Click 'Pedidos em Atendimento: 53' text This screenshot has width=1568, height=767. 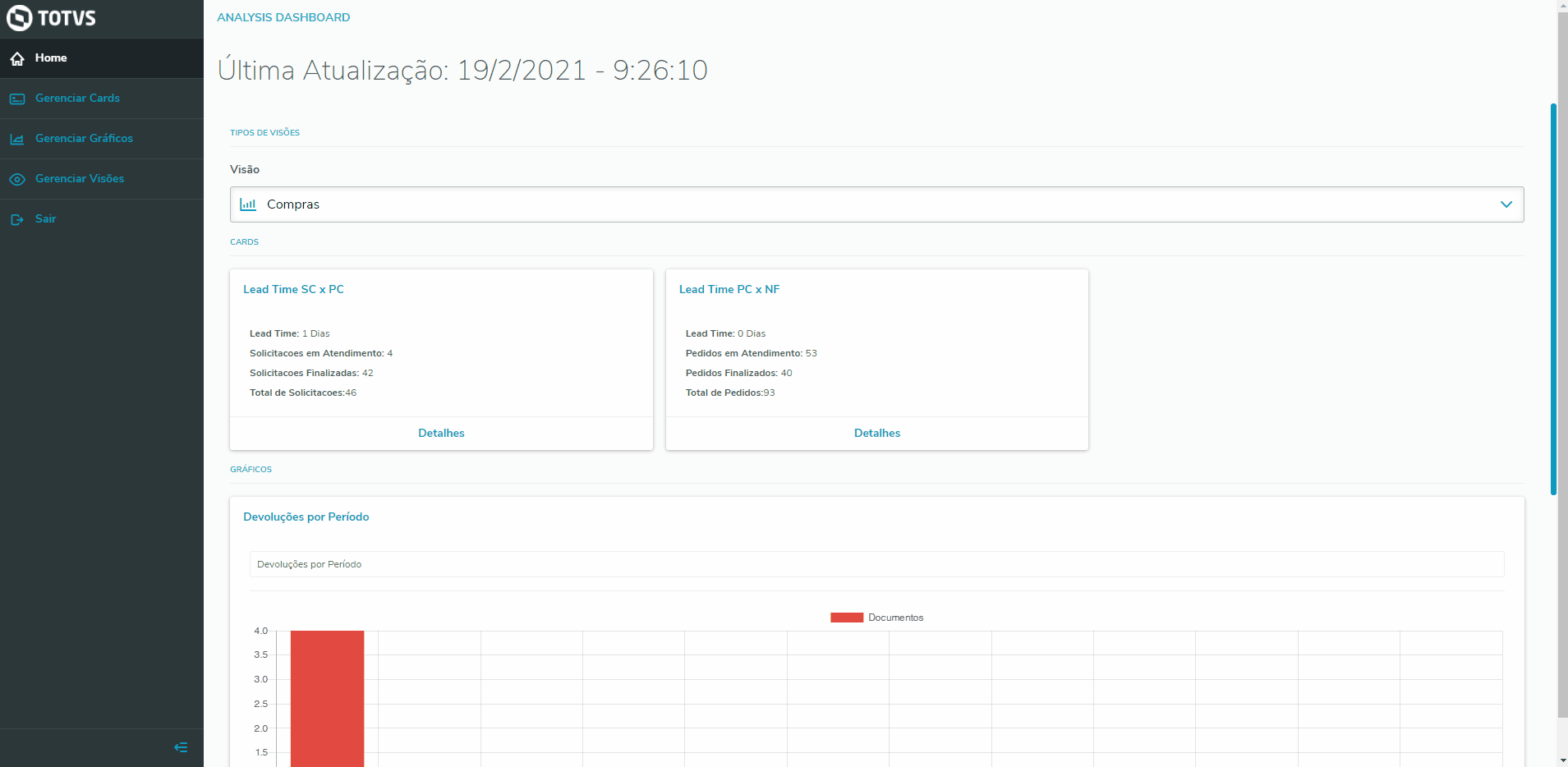pos(752,353)
